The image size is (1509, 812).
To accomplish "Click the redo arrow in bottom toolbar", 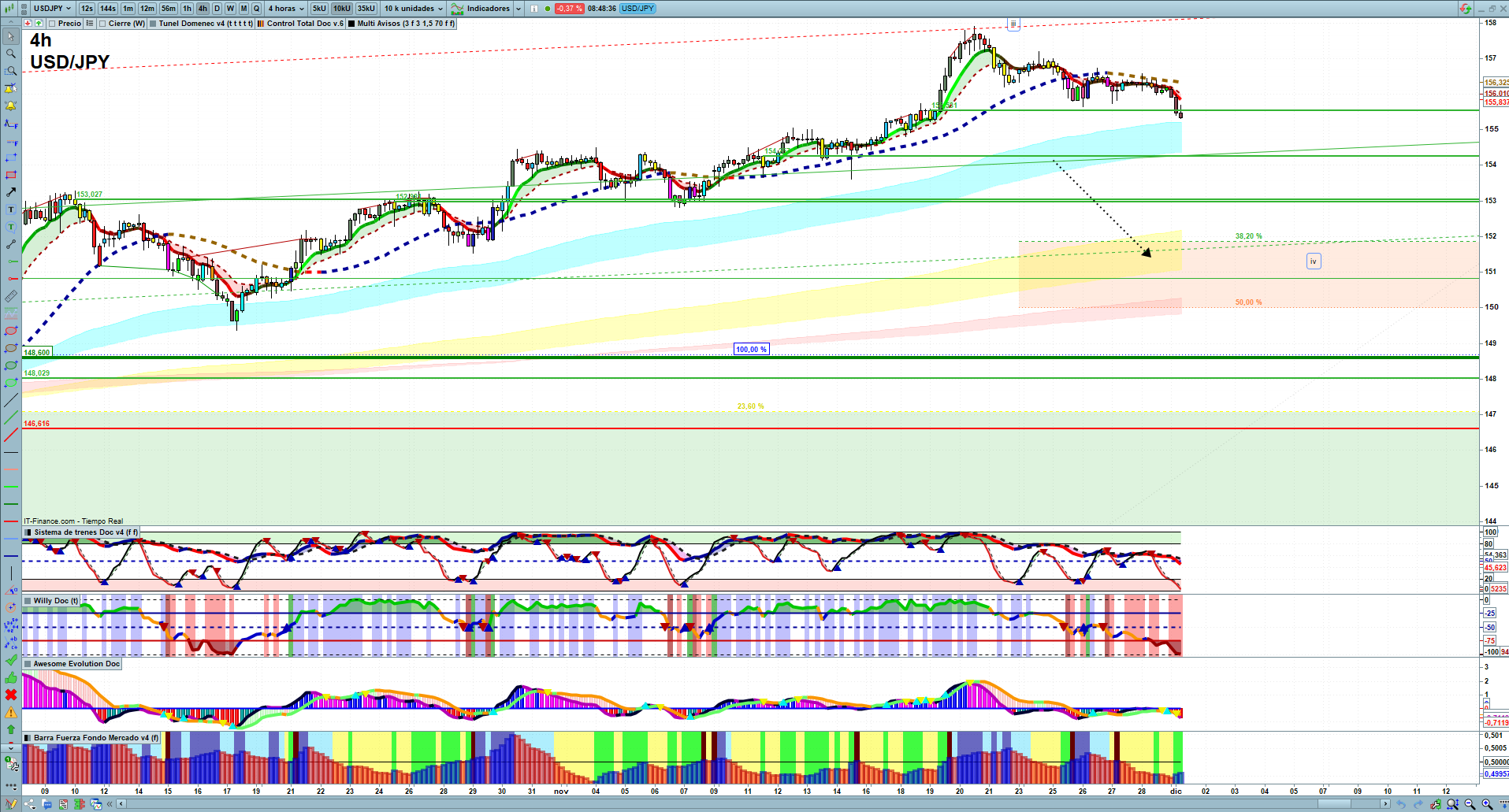I will (x=1418, y=804).
